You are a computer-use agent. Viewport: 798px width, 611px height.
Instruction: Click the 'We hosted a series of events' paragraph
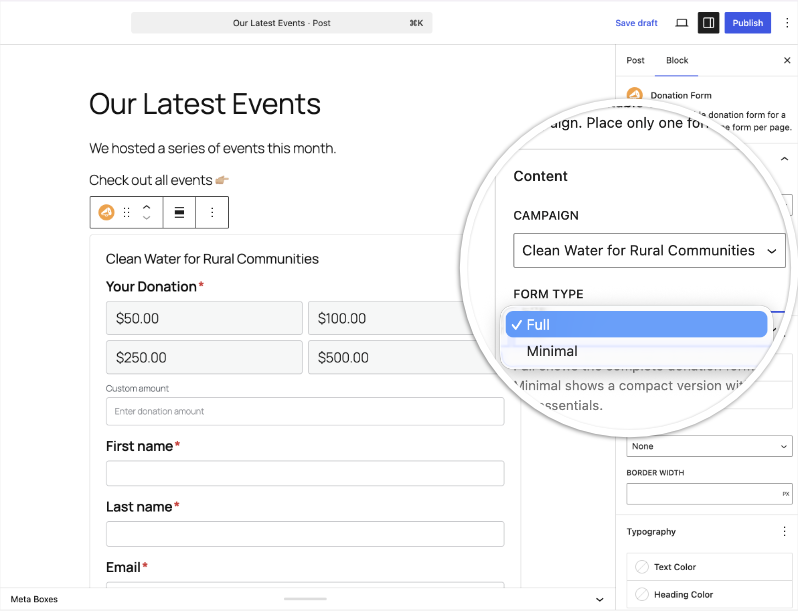212,148
